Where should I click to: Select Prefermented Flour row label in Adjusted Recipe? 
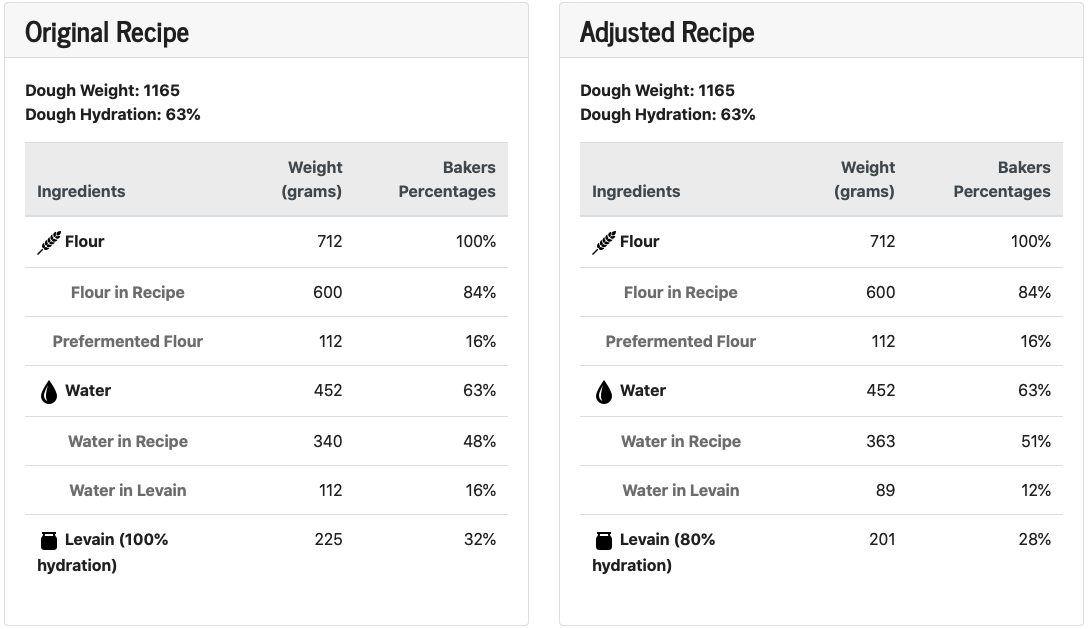coord(680,341)
